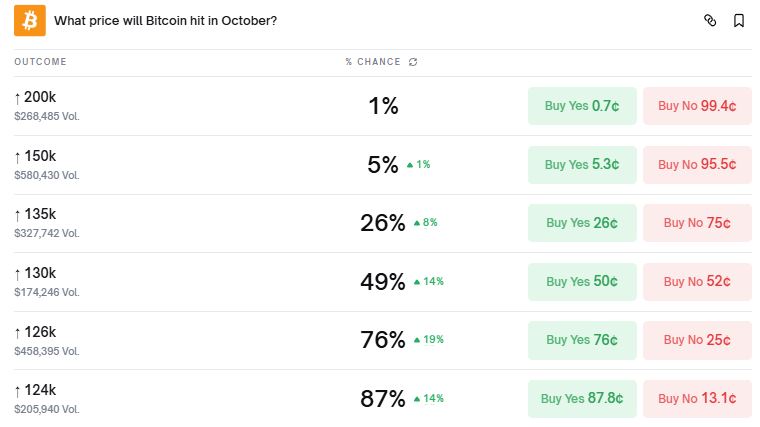Viewport: 760px width, 427px height.
Task: Bookmark this Bitcoin market
Action: point(738,20)
